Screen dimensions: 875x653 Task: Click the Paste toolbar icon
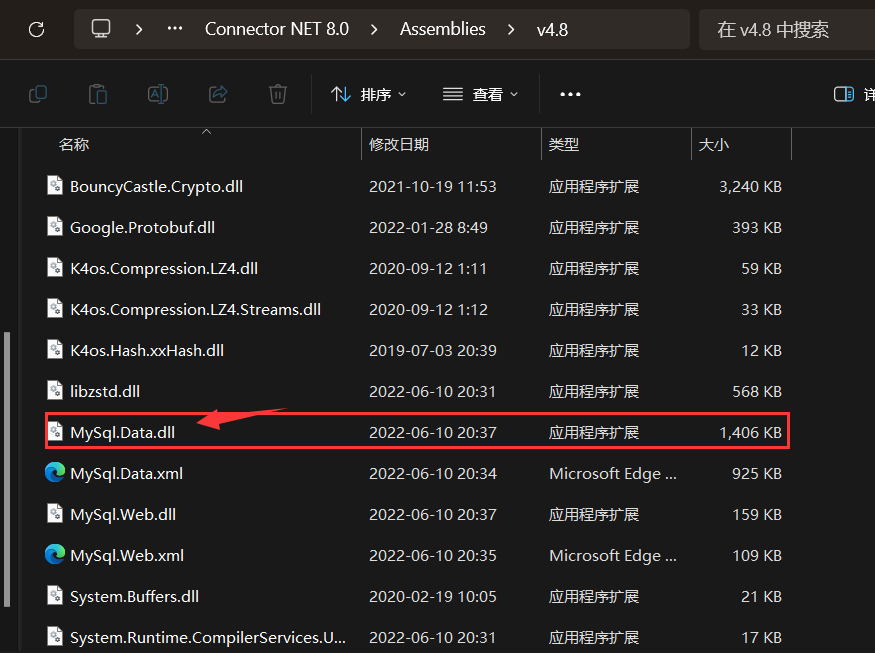pyautogui.click(x=98, y=94)
